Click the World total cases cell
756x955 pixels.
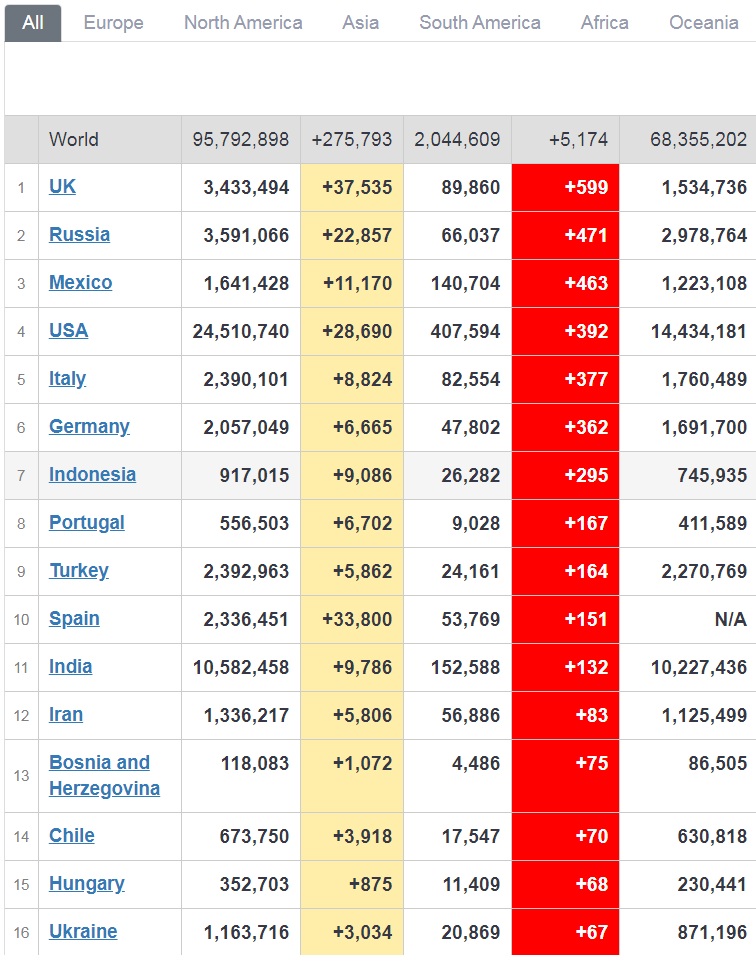(x=241, y=140)
